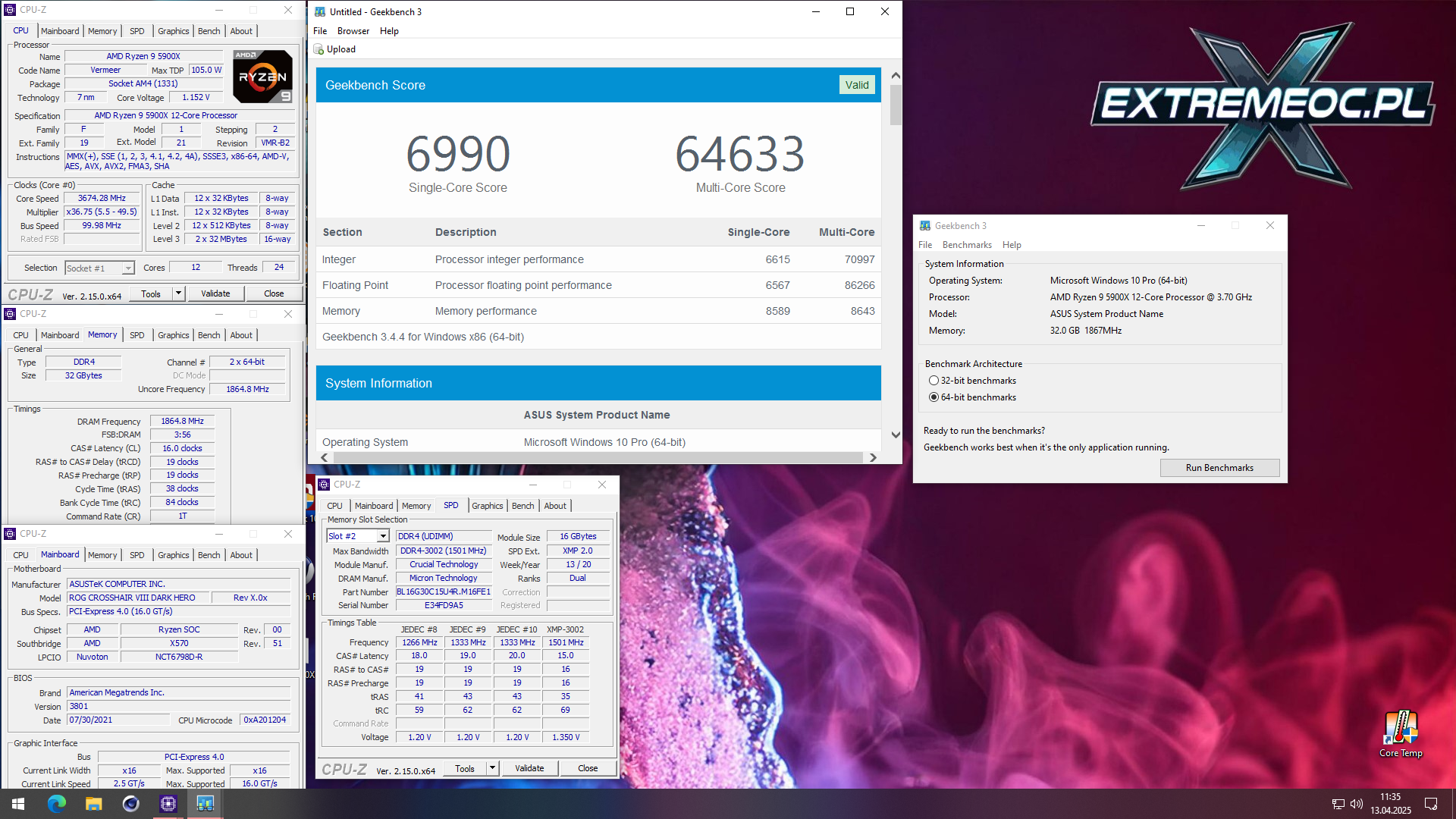Open the Browser menu in Geekbench

(353, 31)
